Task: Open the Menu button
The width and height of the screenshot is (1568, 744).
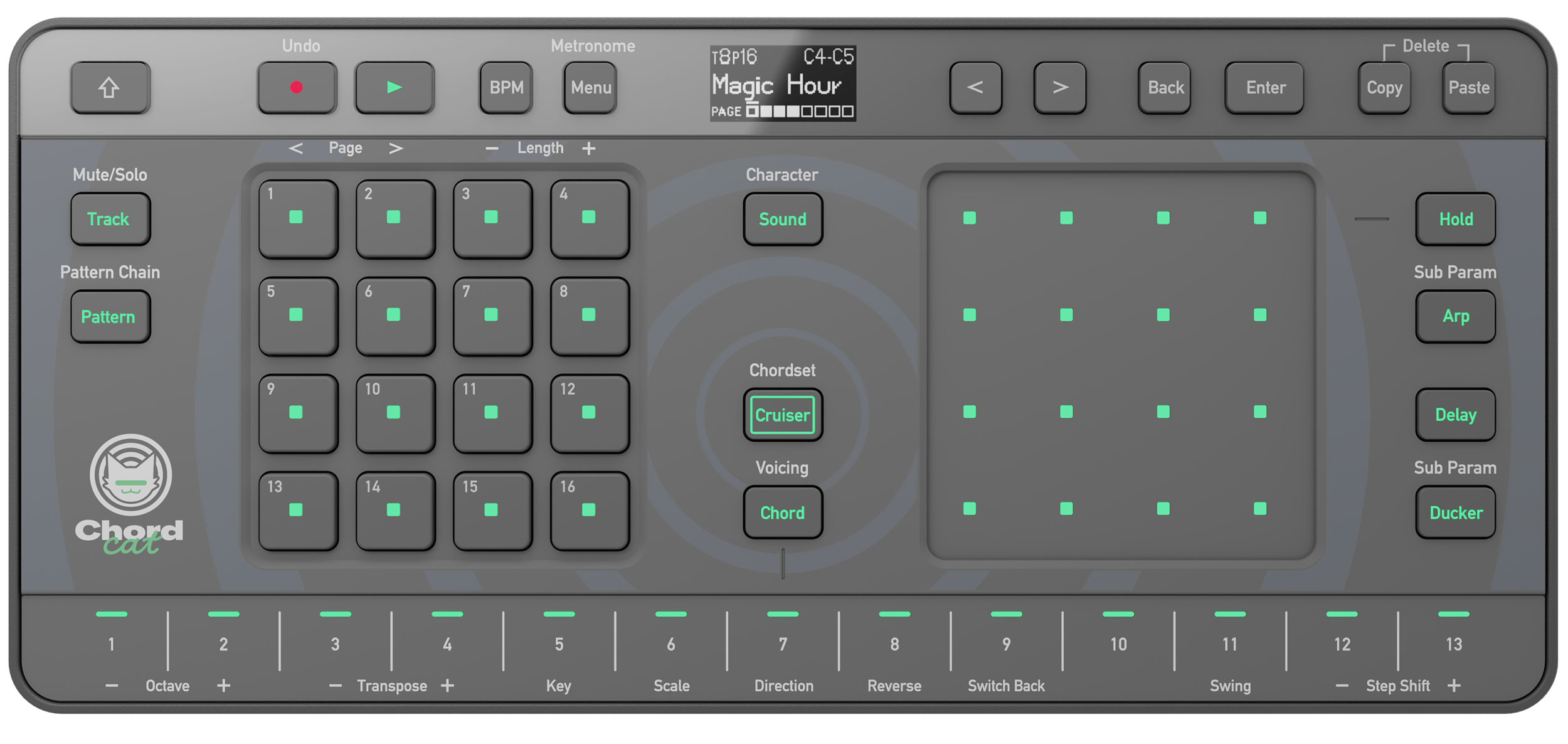Action: pos(590,87)
